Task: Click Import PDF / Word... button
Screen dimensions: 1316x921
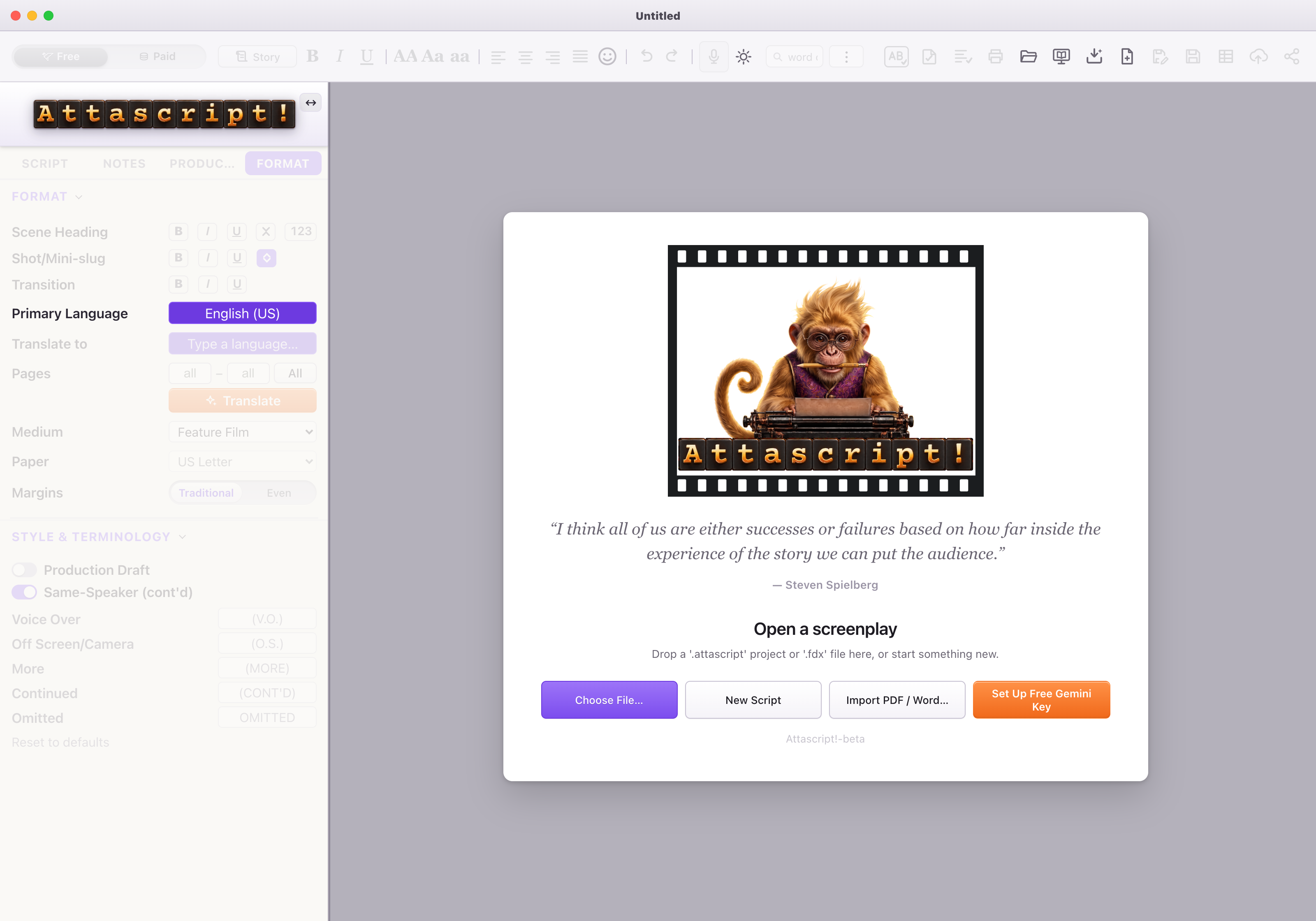Action: click(x=897, y=700)
